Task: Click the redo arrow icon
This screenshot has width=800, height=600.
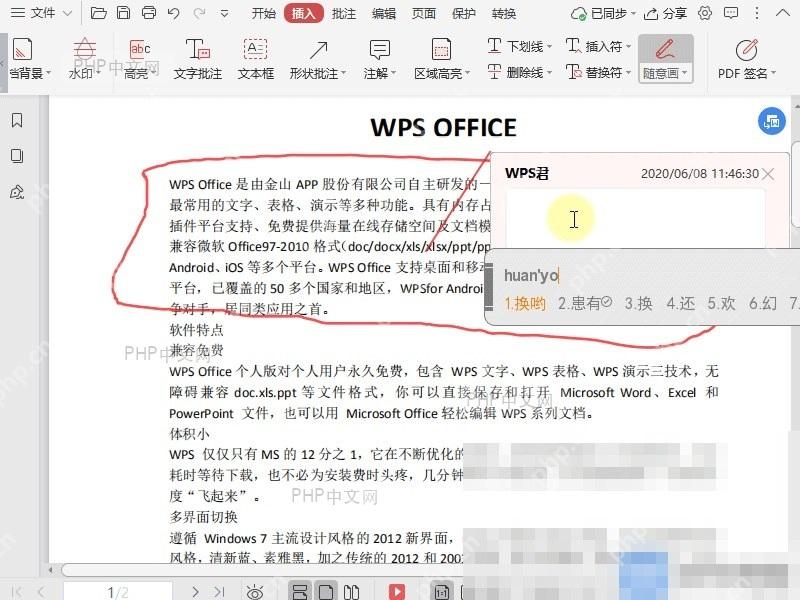Action: [x=199, y=13]
